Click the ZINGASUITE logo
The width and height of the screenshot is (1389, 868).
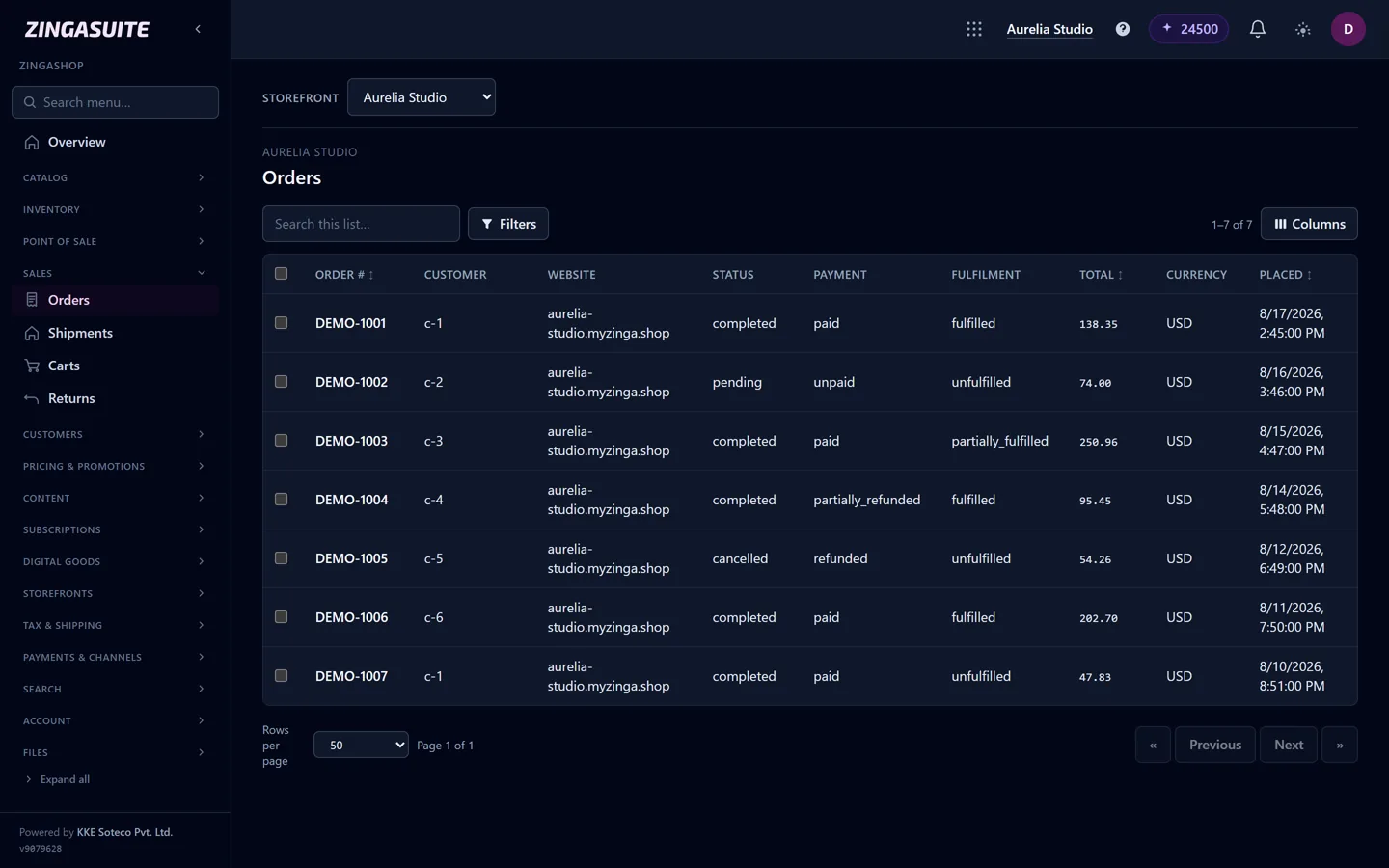click(87, 29)
